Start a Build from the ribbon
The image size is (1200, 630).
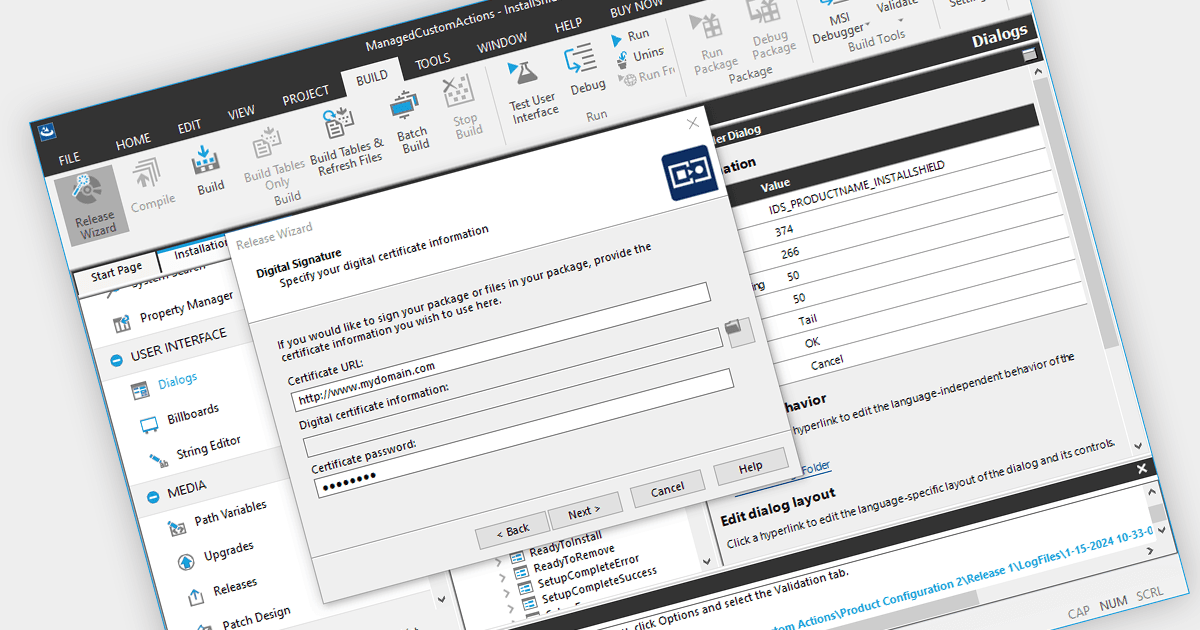pos(208,169)
